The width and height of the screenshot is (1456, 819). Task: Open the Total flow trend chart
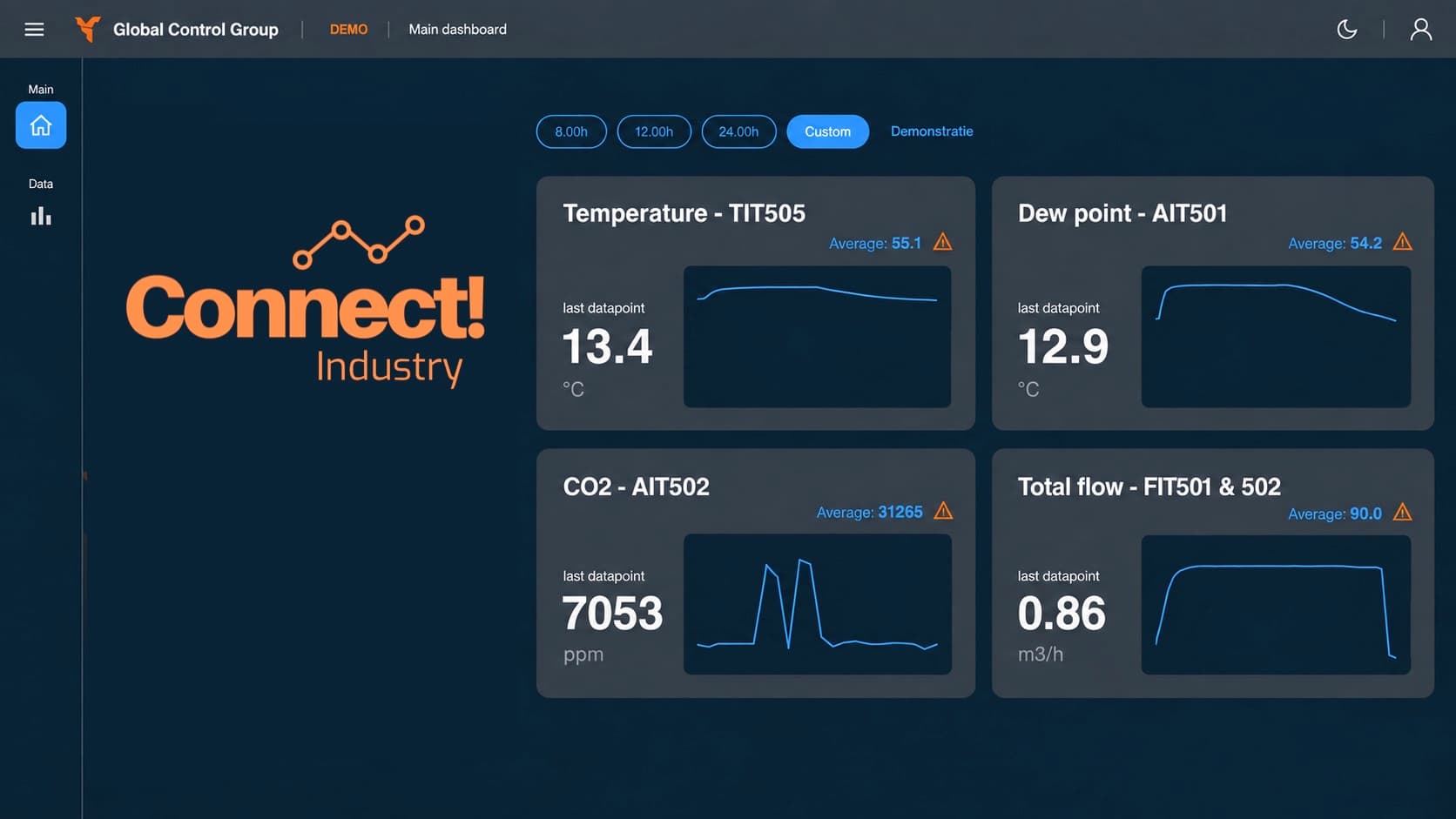(1276, 604)
